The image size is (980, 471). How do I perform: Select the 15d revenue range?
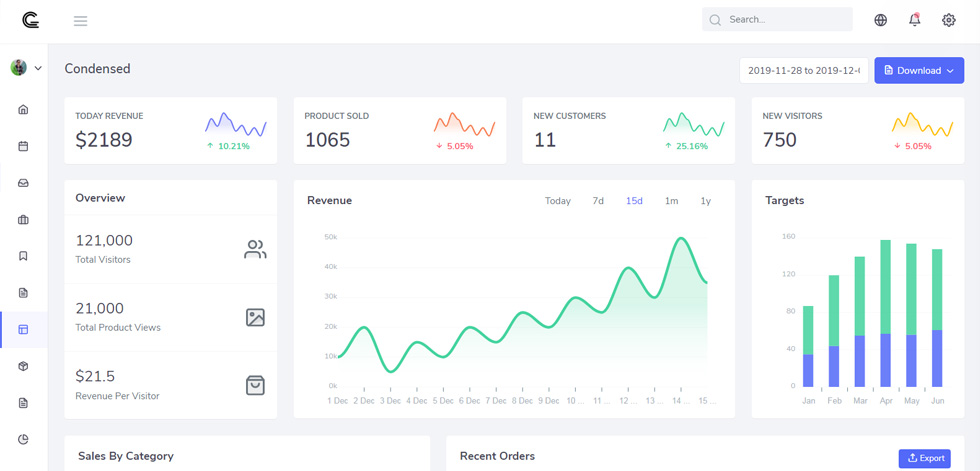634,201
